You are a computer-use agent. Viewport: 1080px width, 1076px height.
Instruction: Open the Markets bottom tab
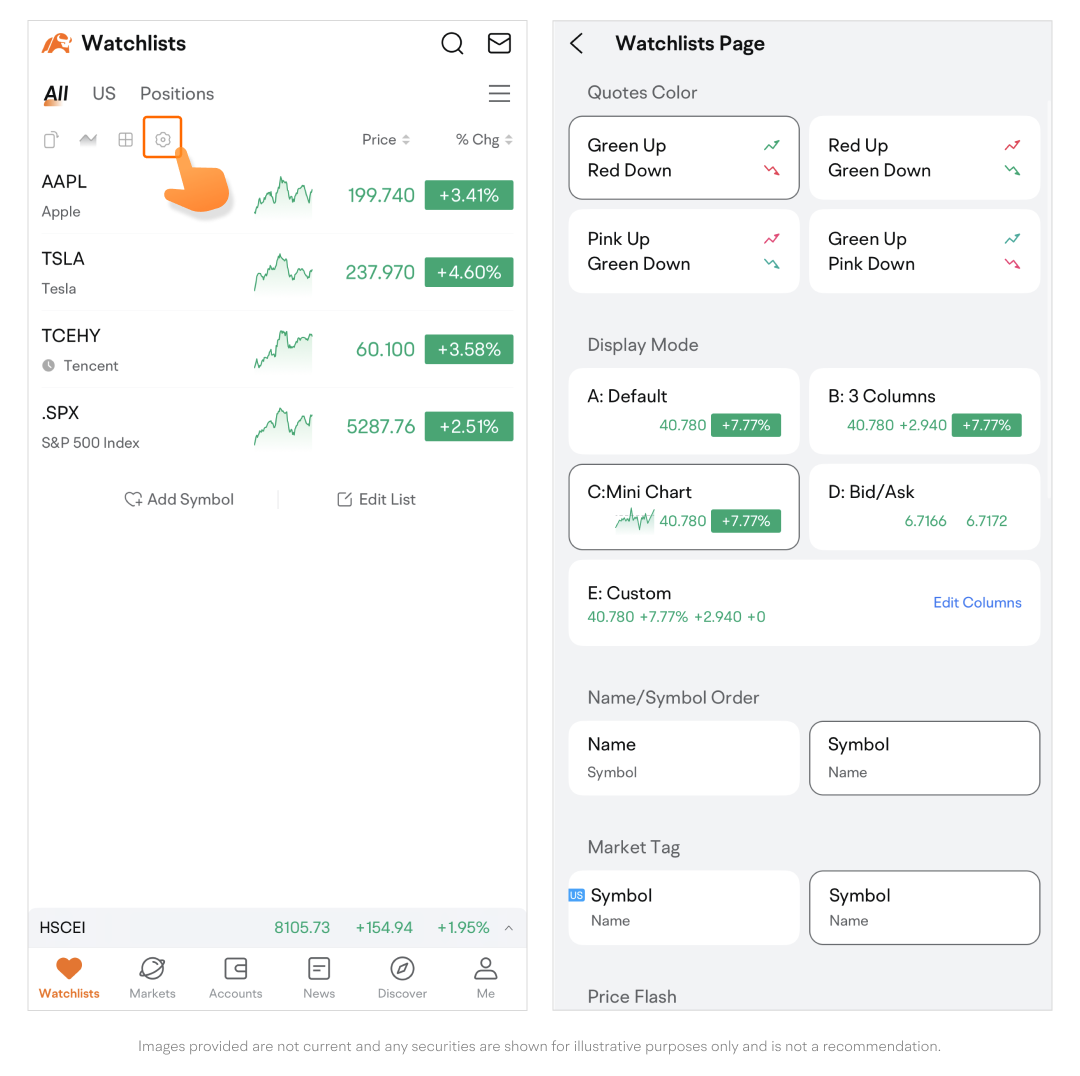point(152,977)
